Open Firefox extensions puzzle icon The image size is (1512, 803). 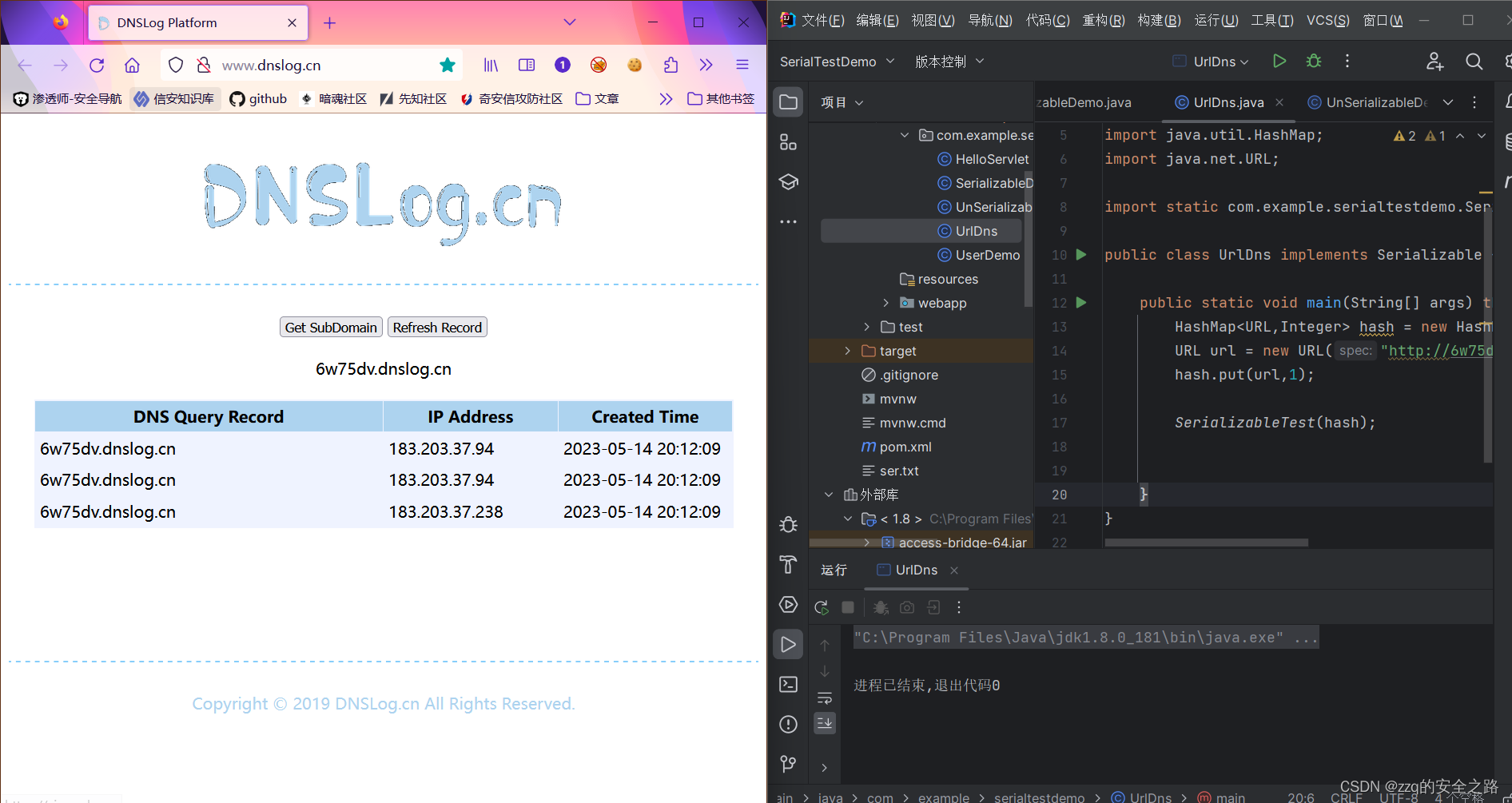coord(670,66)
